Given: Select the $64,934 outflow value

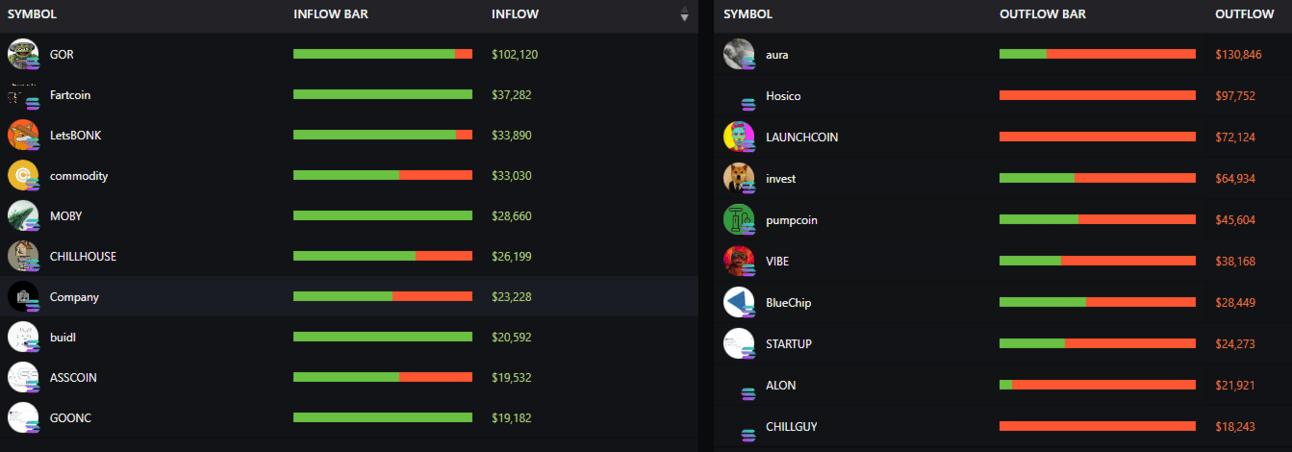Looking at the screenshot, I should [1235, 178].
